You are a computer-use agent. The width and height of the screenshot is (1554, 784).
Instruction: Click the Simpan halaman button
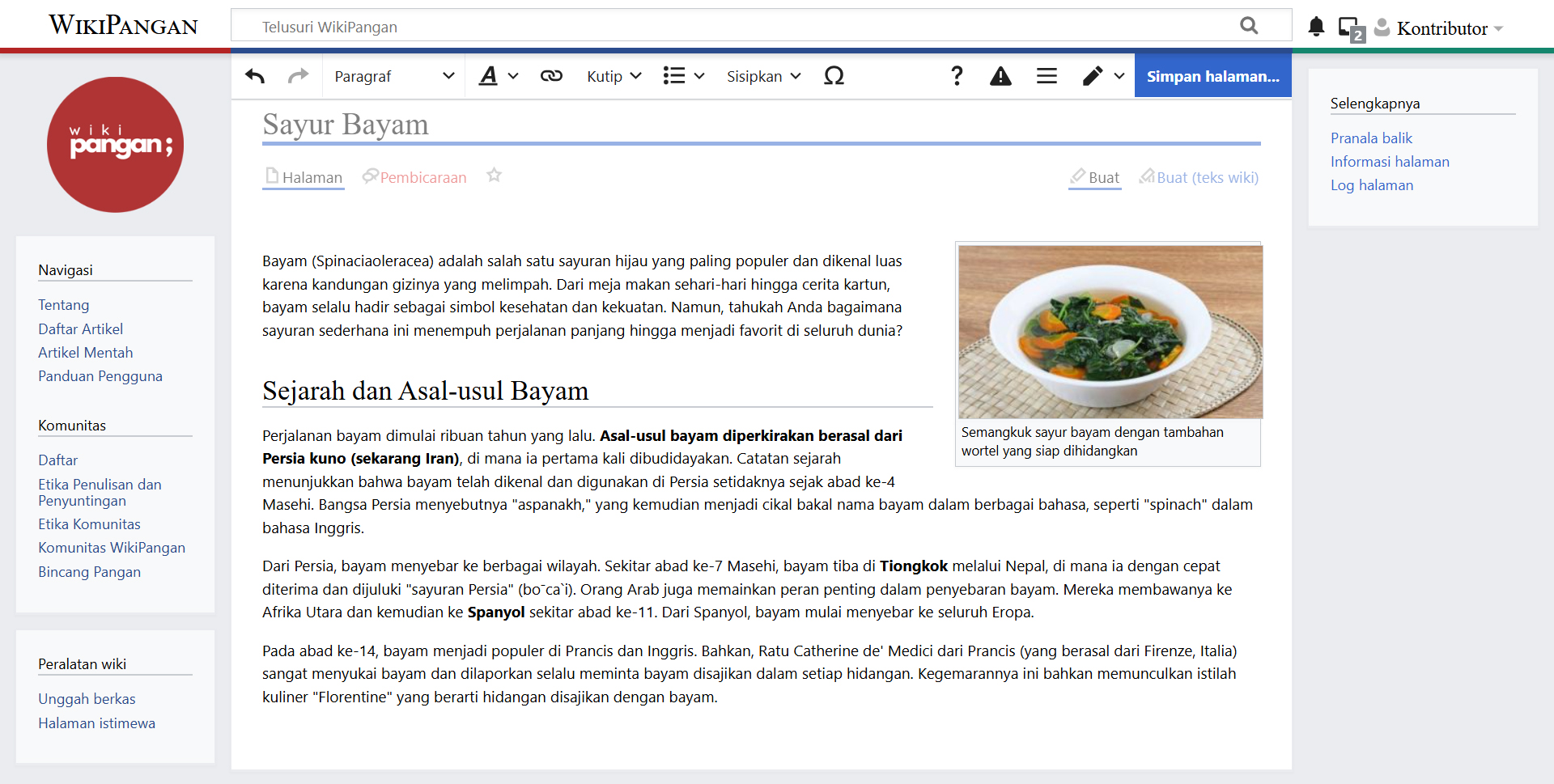pyautogui.click(x=1212, y=76)
